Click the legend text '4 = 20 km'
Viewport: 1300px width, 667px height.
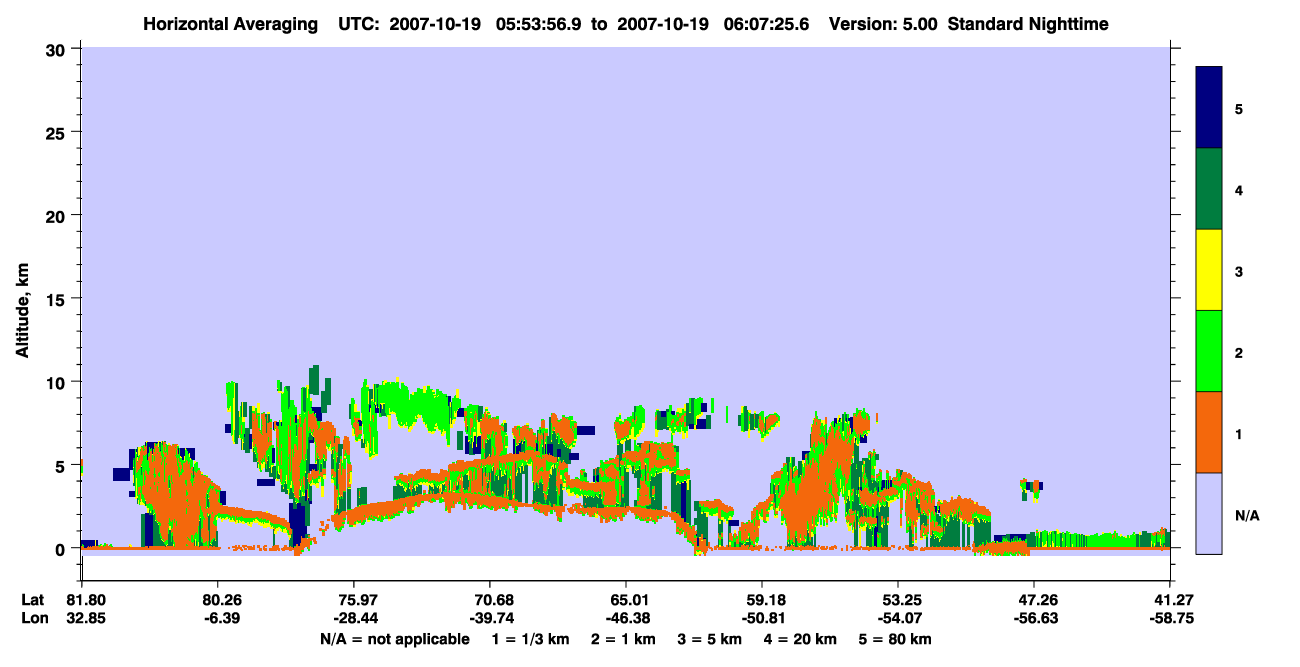tap(799, 639)
